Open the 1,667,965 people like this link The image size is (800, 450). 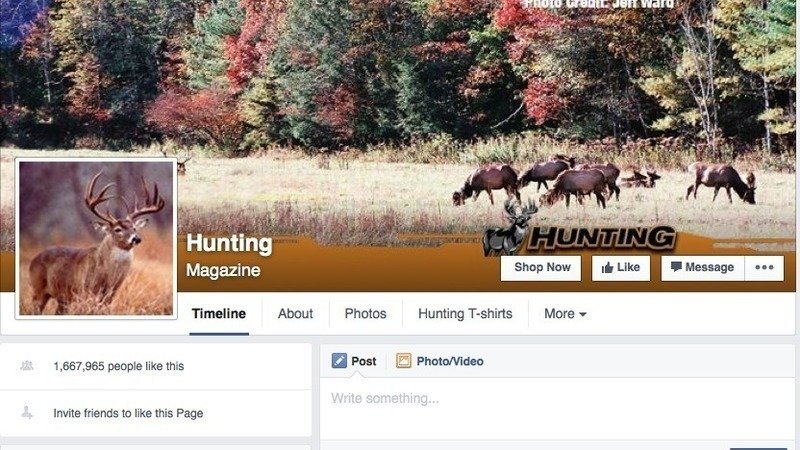pyautogui.click(x=118, y=366)
